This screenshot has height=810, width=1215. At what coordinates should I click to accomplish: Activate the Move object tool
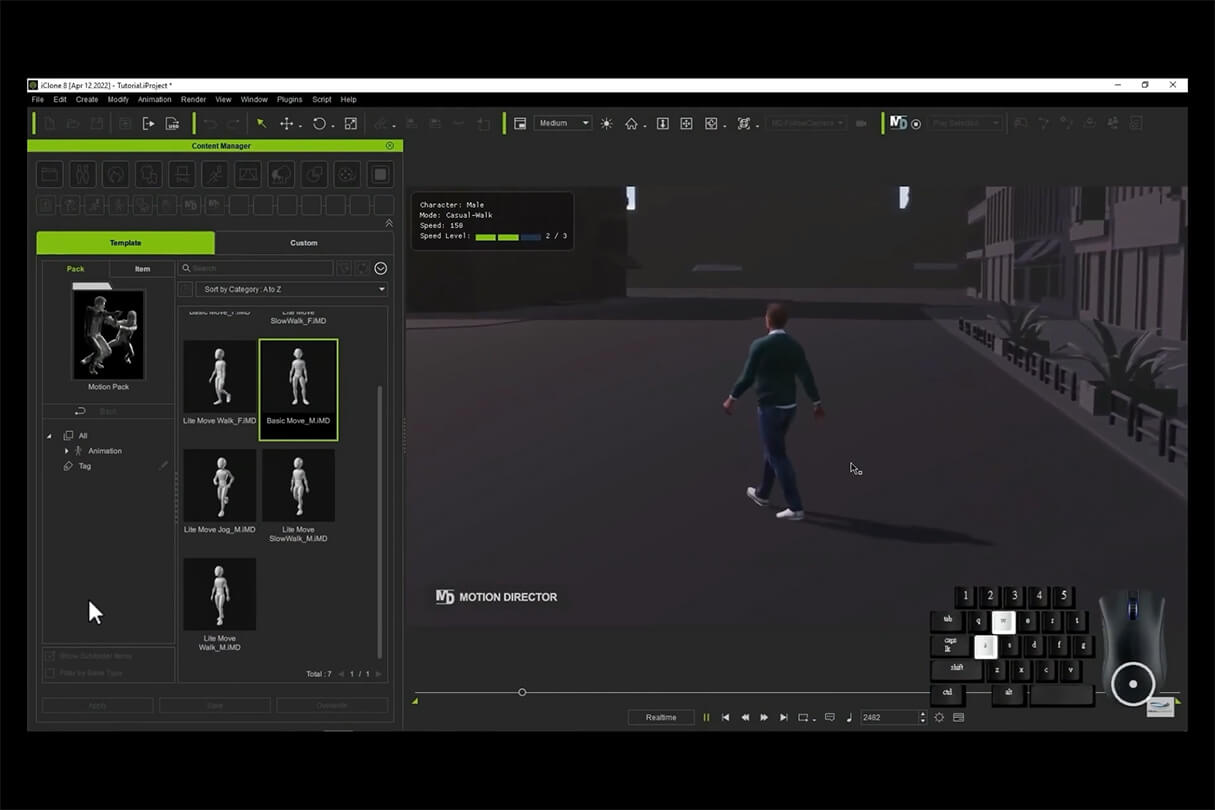(287, 123)
